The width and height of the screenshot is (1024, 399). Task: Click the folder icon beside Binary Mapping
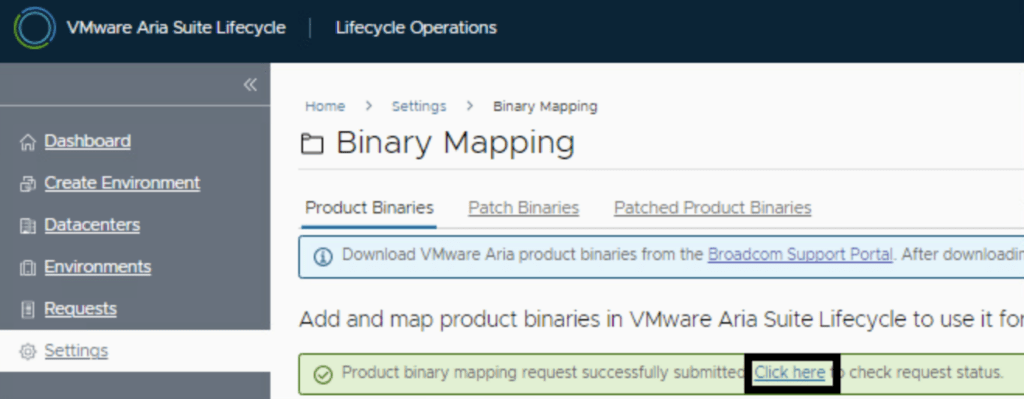click(x=312, y=144)
